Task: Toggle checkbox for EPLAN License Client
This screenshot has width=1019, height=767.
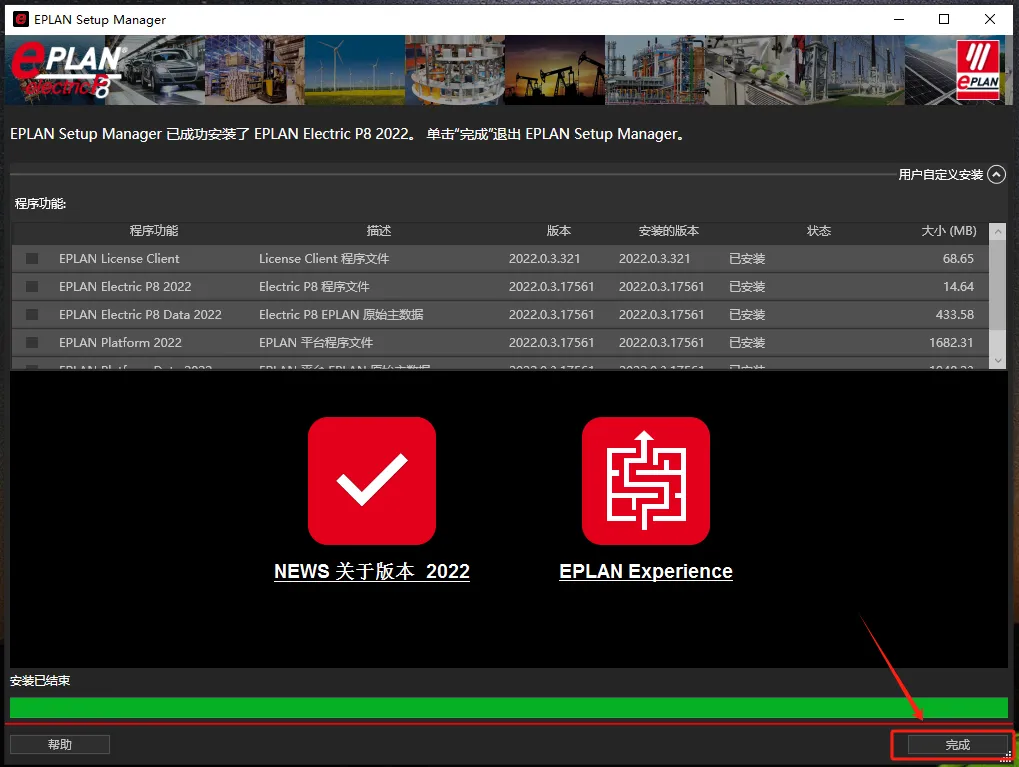Action: [x=32, y=259]
